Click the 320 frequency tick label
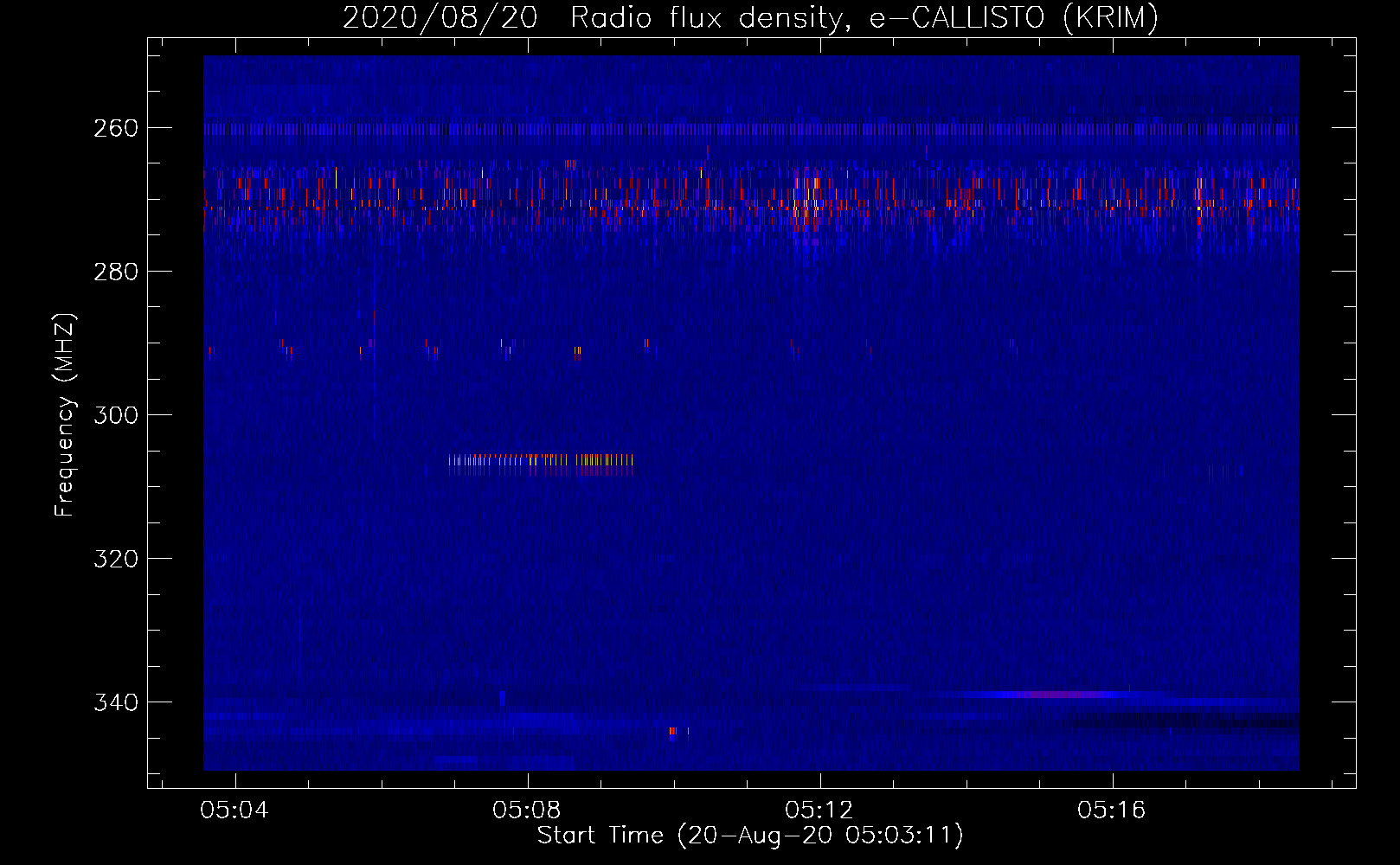 [x=116, y=559]
